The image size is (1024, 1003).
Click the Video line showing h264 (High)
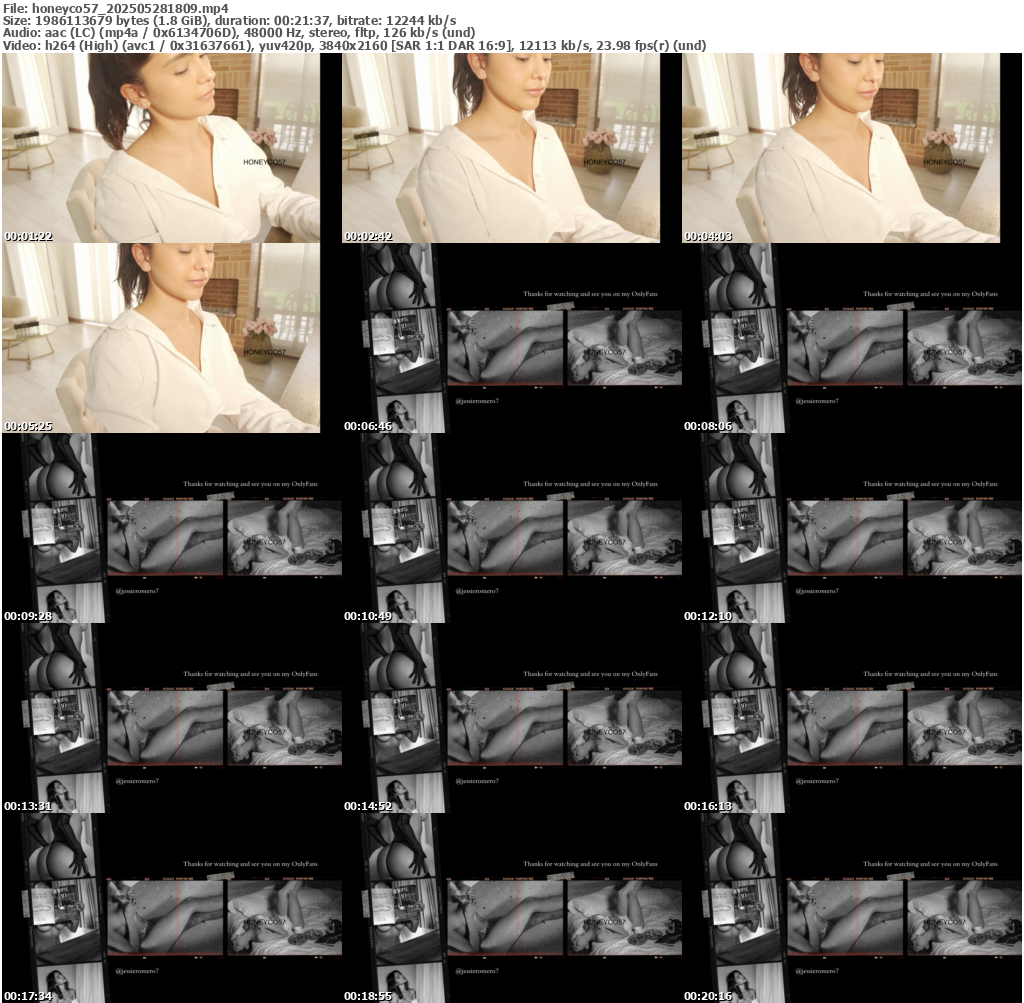point(355,46)
